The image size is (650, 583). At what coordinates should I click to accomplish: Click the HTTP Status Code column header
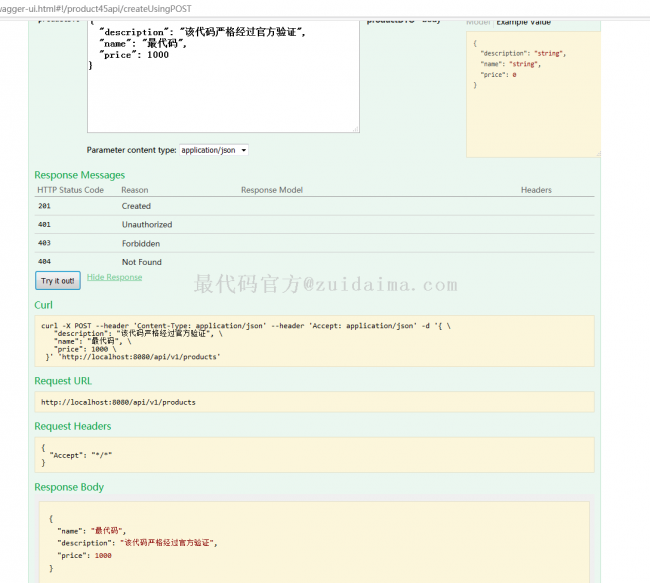click(70, 190)
